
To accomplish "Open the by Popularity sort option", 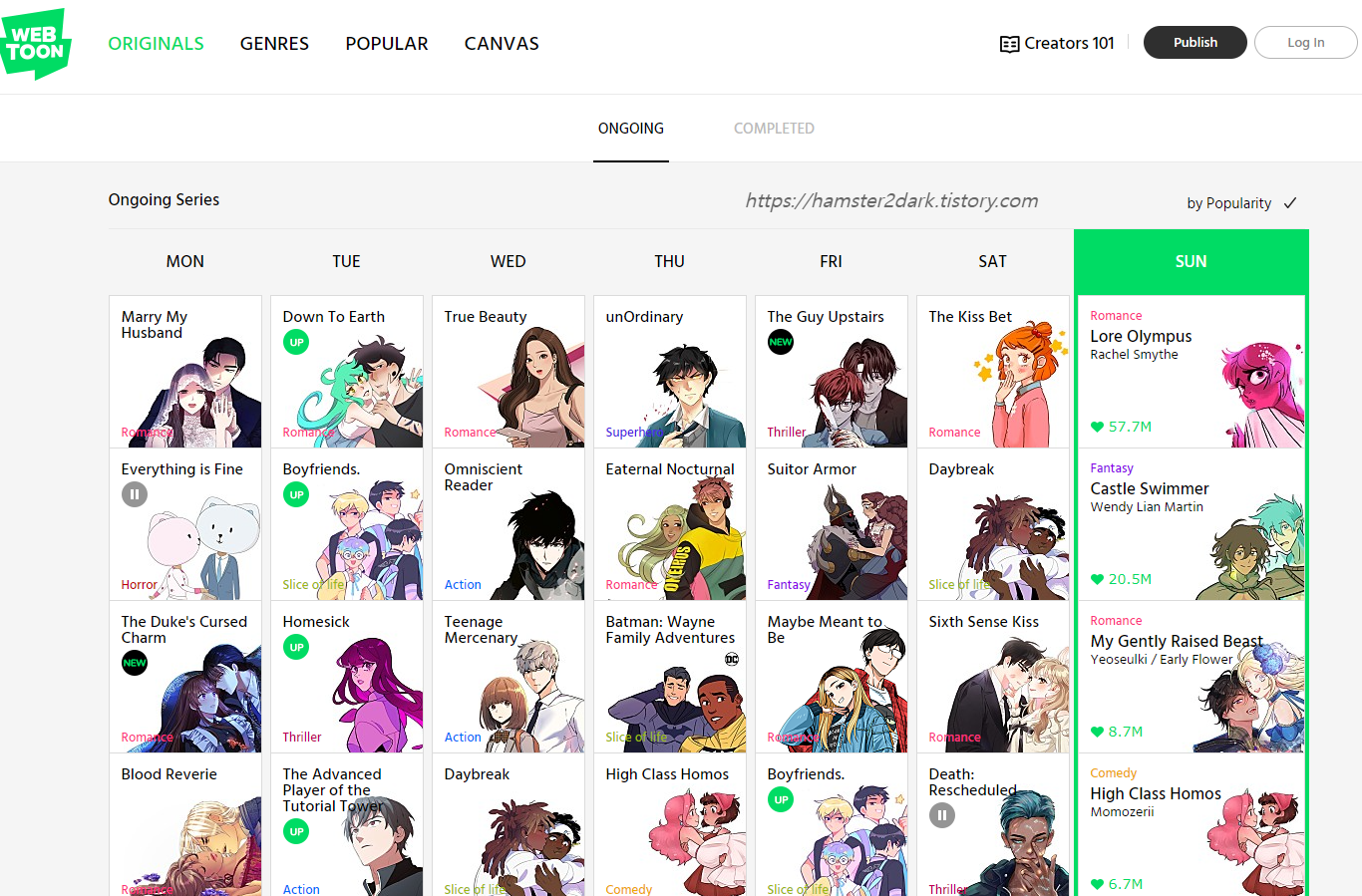I will (1241, 203).
